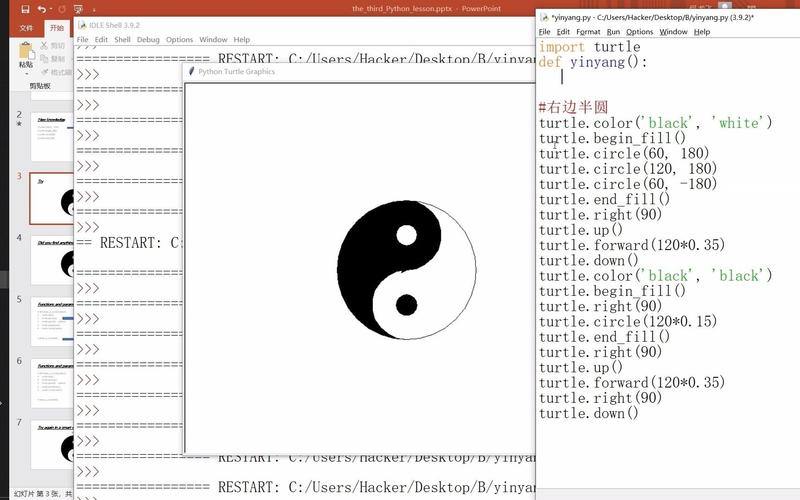Click the black dot in yin-yang drawing
The width and height of the screenshot is (800, 500).
(x=407, y=305)
